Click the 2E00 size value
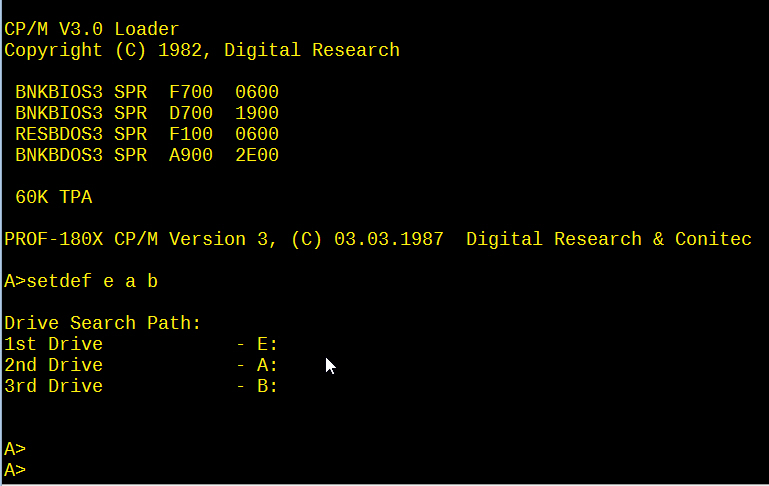Viewport: 769px width, 486px height. pos(257,155)
